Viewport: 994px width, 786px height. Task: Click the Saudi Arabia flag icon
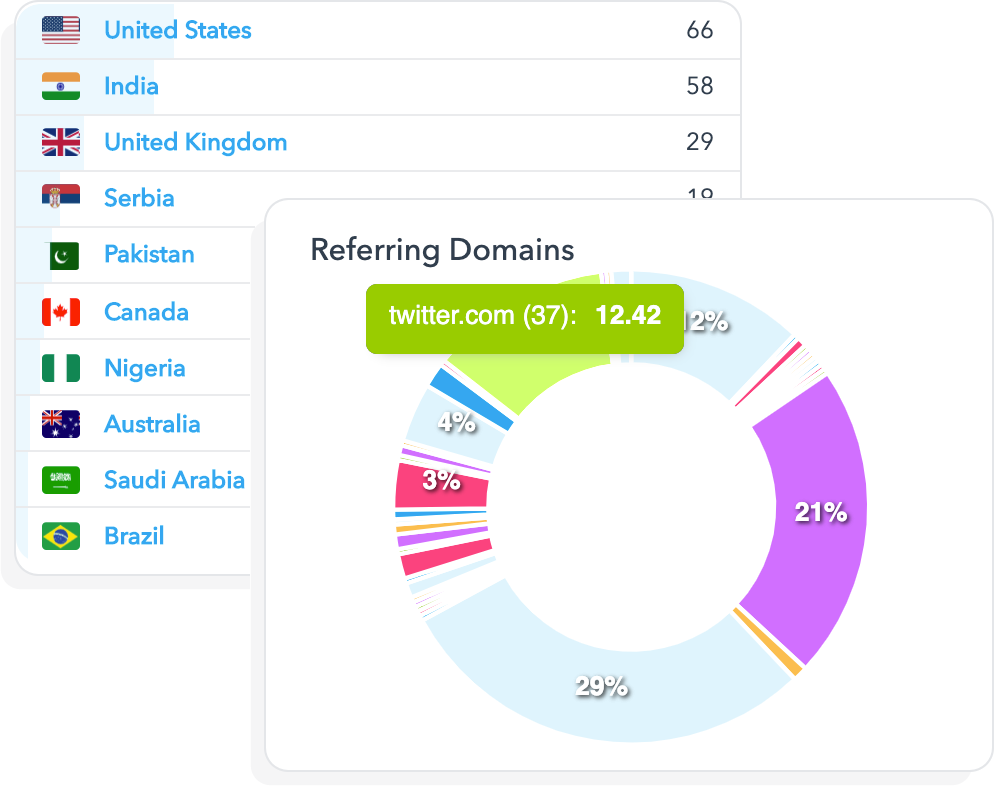61,480
